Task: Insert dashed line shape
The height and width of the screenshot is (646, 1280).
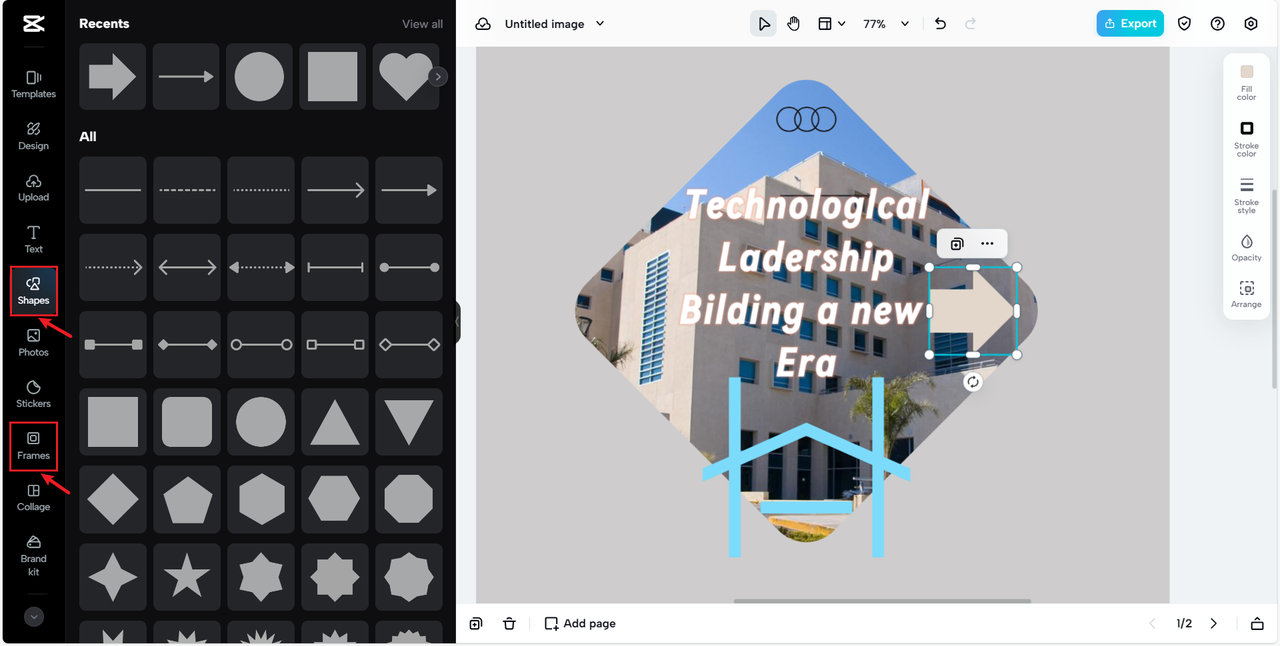Action: coord(187,190)
